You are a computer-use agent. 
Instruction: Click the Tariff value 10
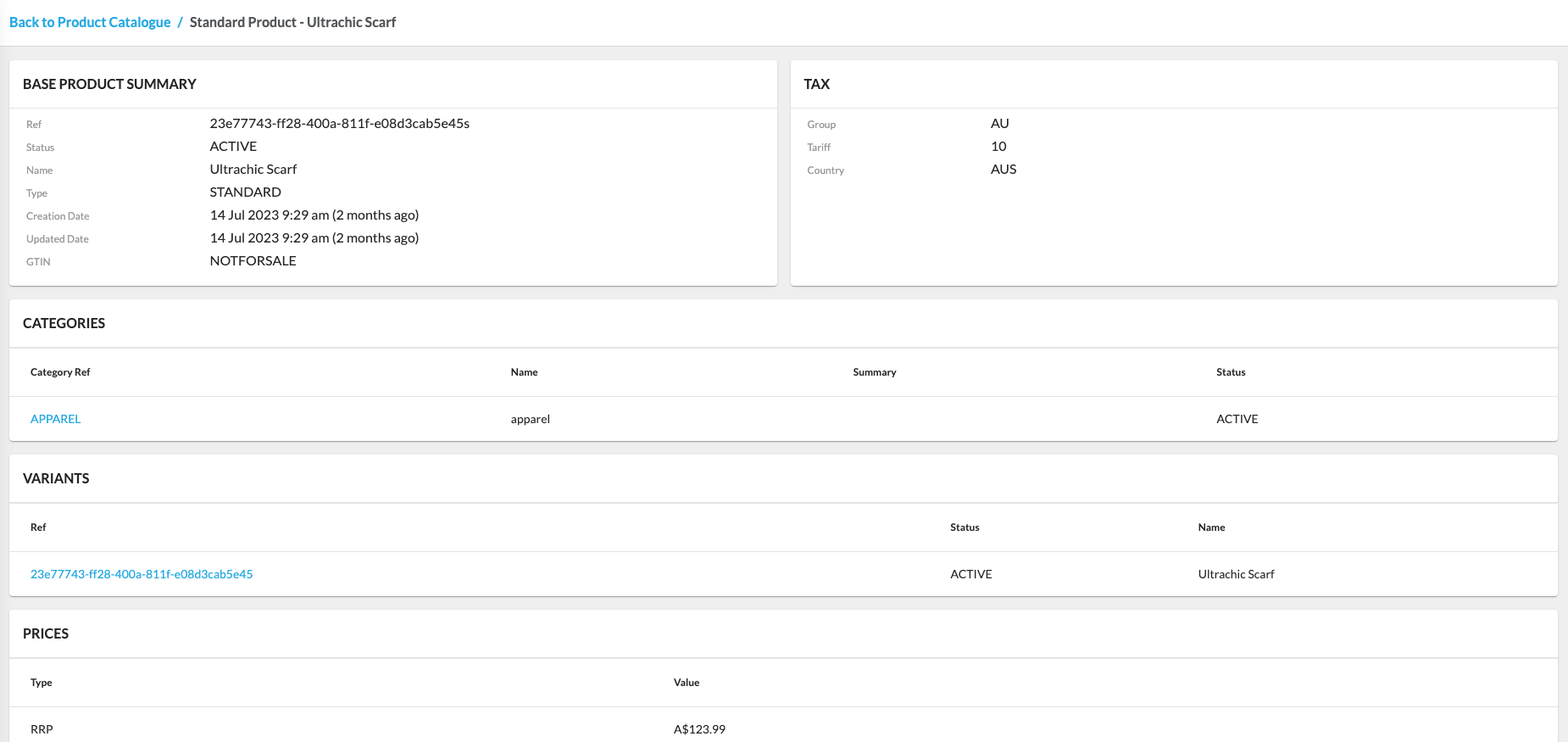coord(998,147)
